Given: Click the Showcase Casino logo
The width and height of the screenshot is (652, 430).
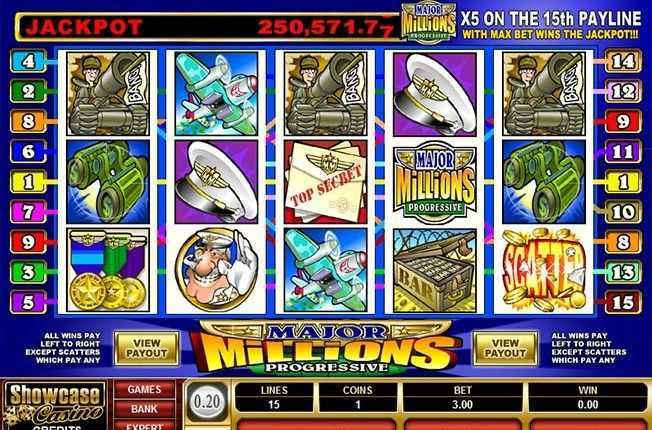Looking at the screenshot, I should point(54,405).
